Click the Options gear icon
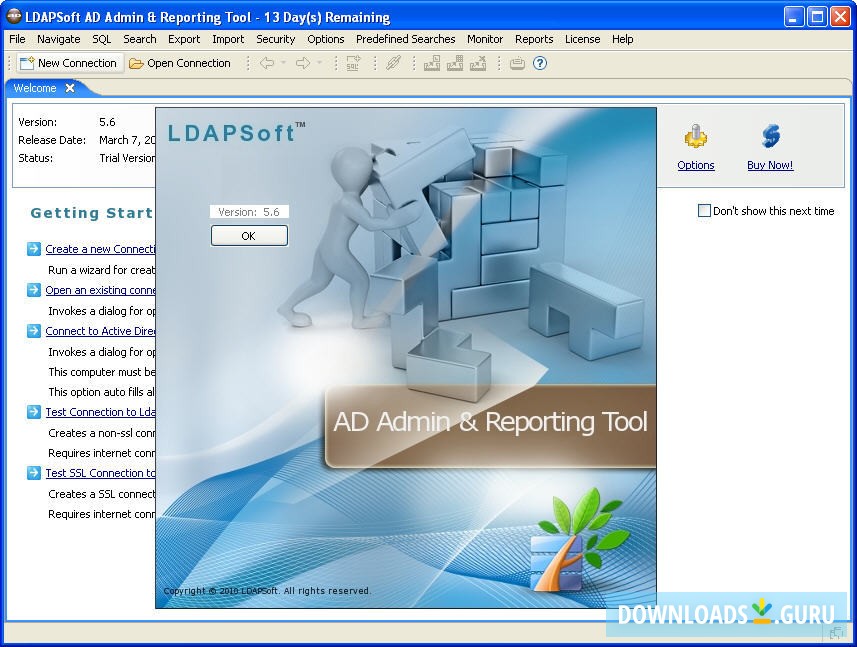The image size is (857, 647). [x=695, y=138]
